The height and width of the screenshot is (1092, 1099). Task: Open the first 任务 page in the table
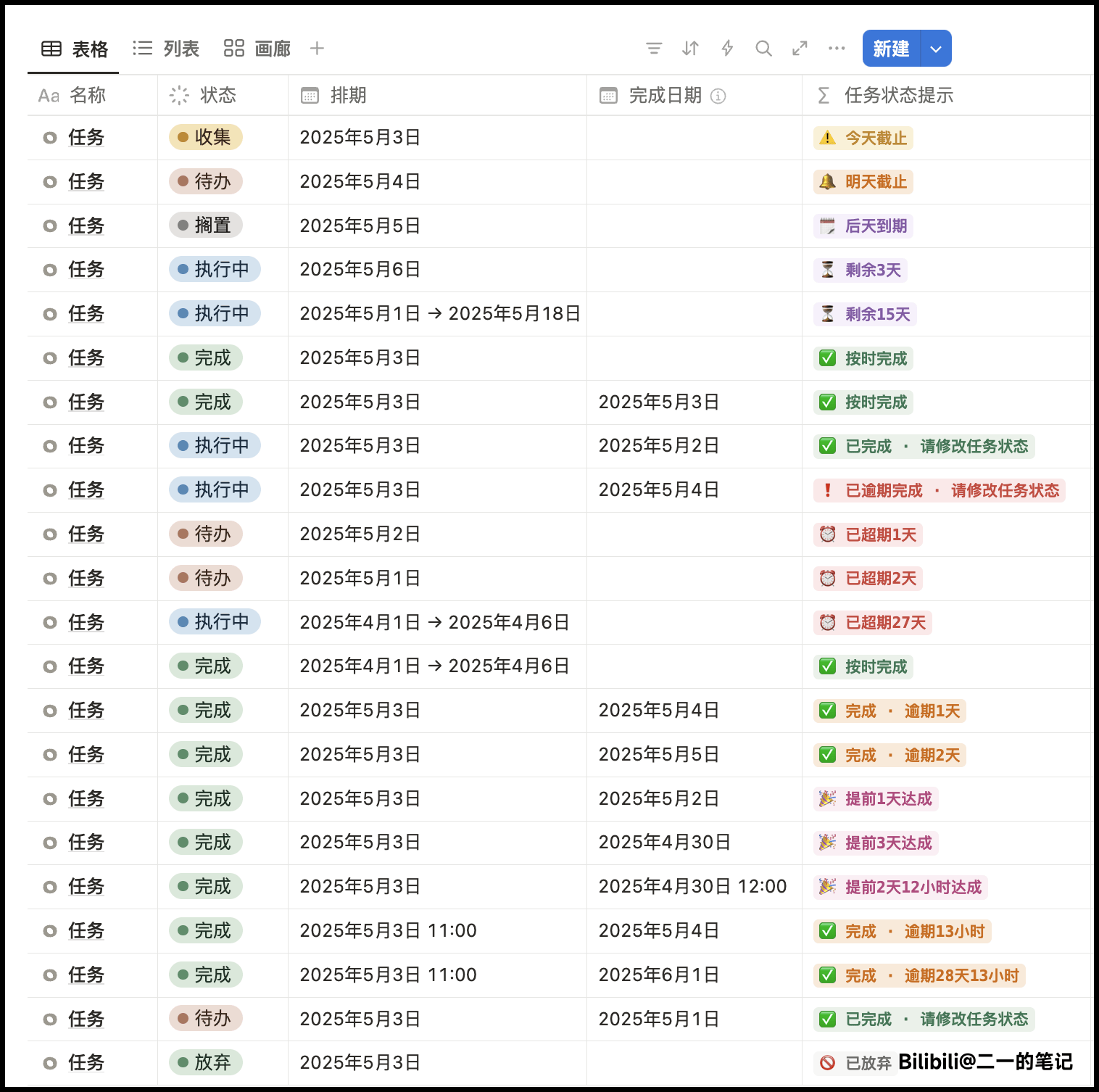tap(86, 138)
